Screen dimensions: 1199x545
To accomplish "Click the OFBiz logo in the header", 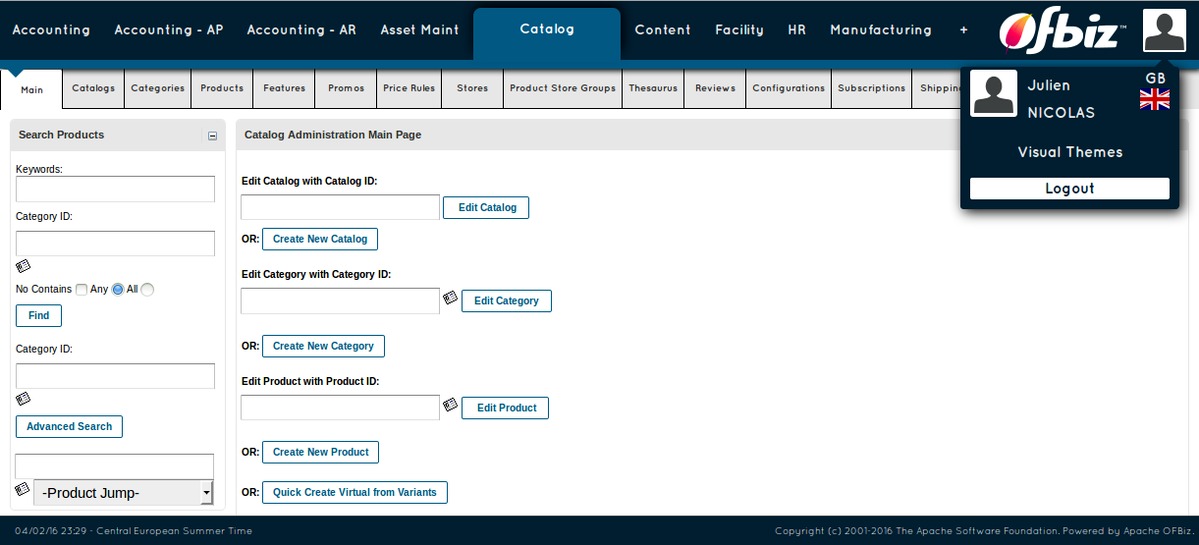I will (x=1061, y=30).
